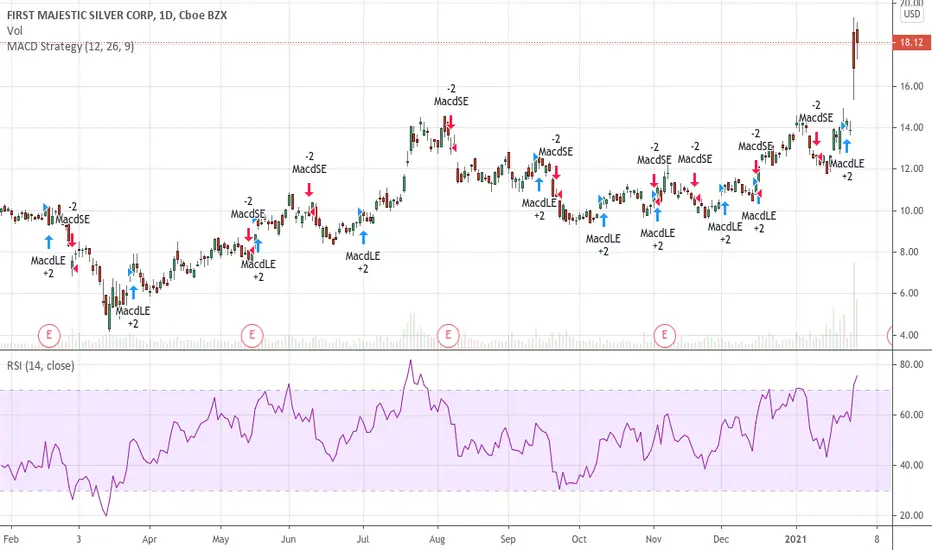Click the MacdSE -2 label above the August peak
932x550 pixels.
click(x=451, y=96)
